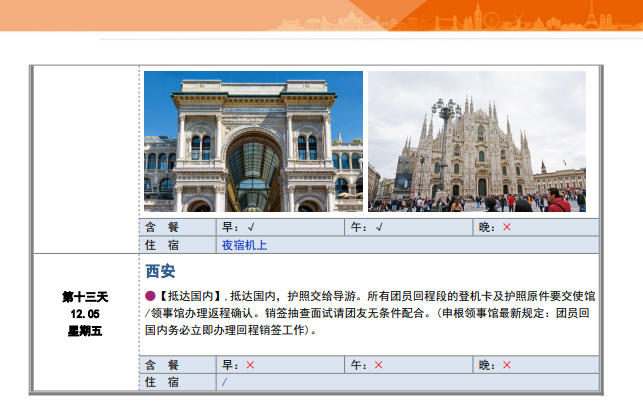Click the 含餐 label in the Xi'an table
The width and height of the screenshot is (643, 409).
(162, 365)
